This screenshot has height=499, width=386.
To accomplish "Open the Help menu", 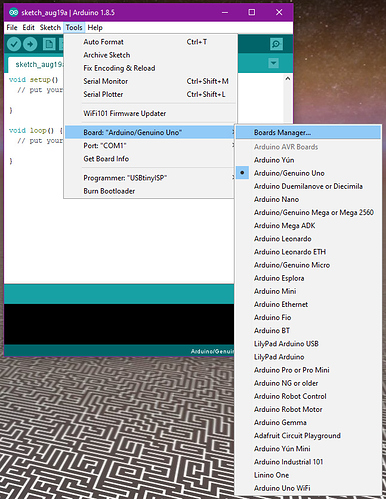I will click(x=95, y=28).
